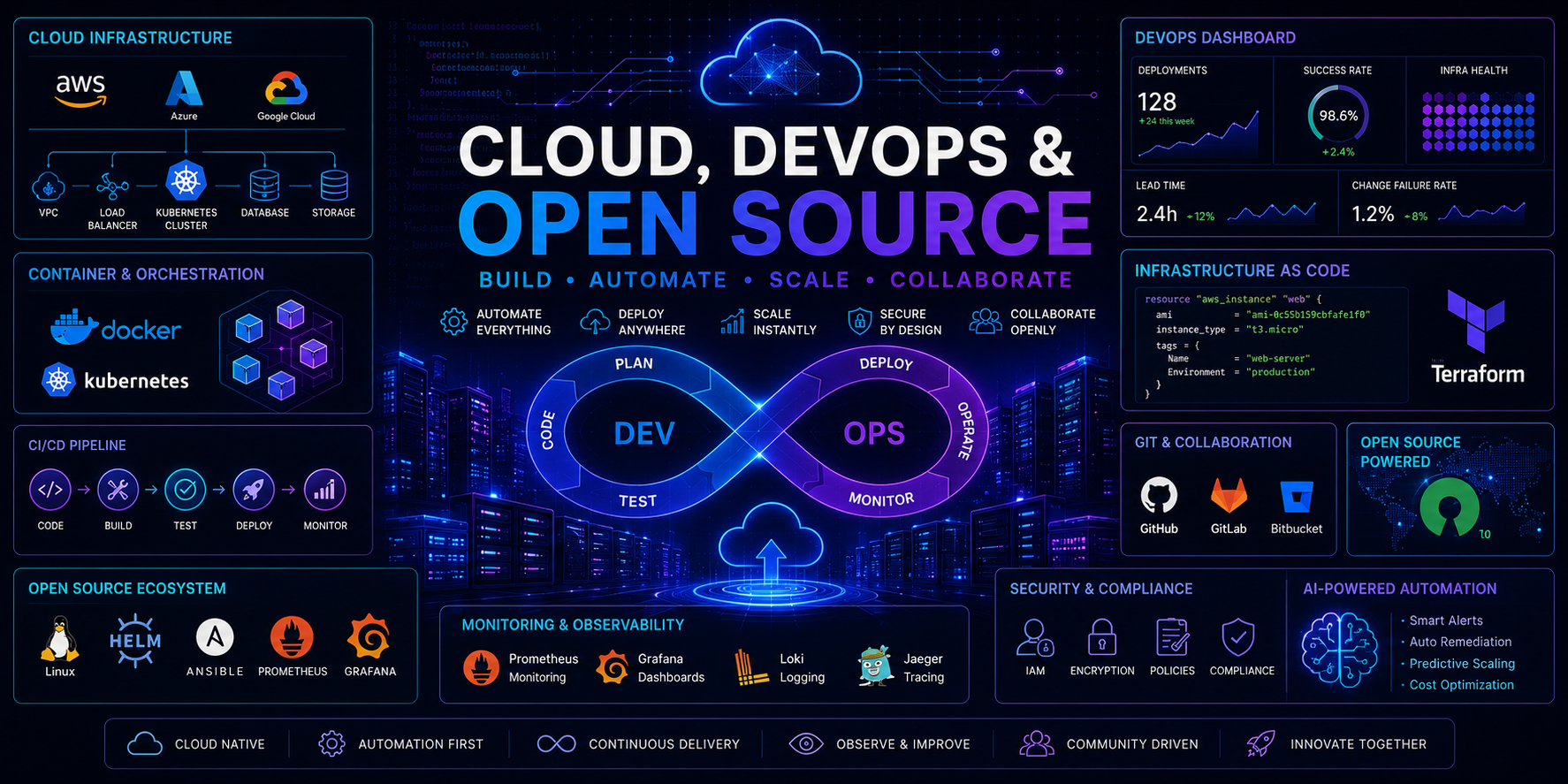Image resolution: width=1568 pixels, height=784 pixels.
Task: Click the Infra Health dot grid
Action: 1478,121
